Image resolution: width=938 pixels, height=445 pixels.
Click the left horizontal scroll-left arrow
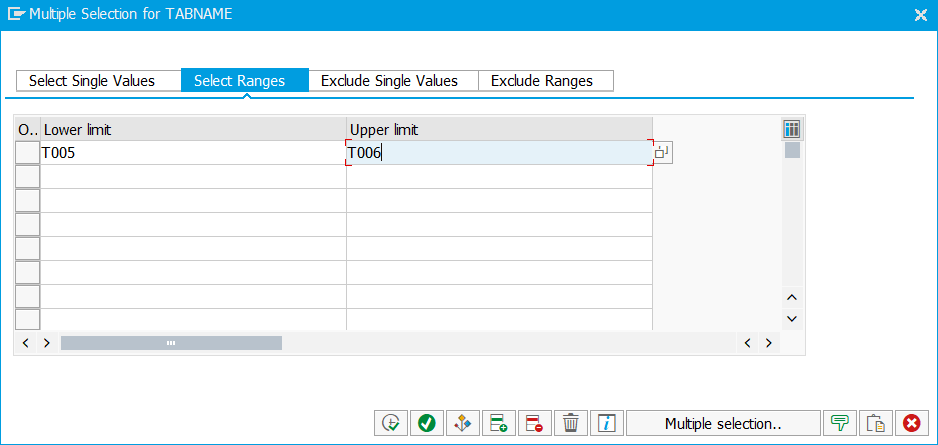(25, 343)
